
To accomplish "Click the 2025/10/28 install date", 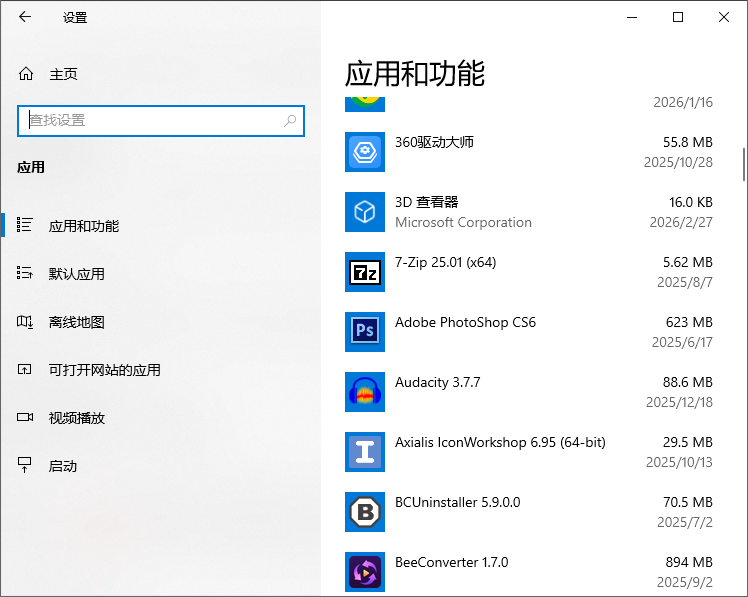I will pos(678,162).
